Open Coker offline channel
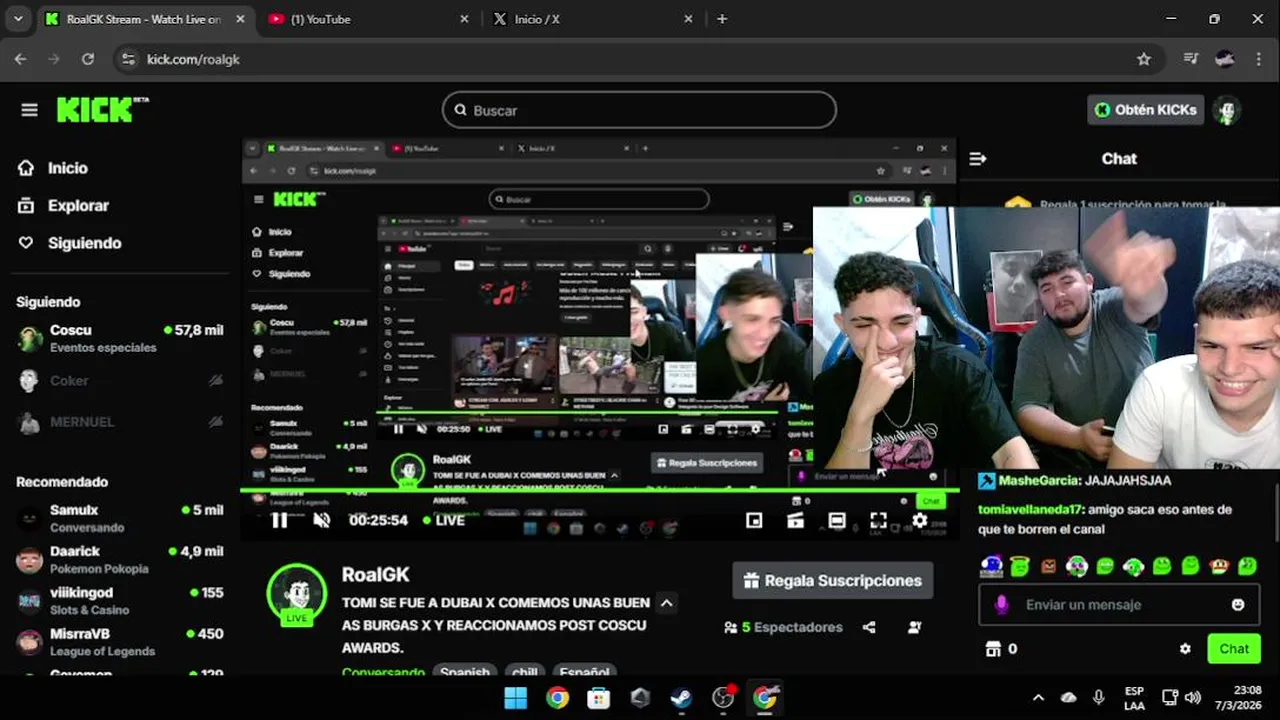Screen dimensions: 1280x720 (120, 380)
